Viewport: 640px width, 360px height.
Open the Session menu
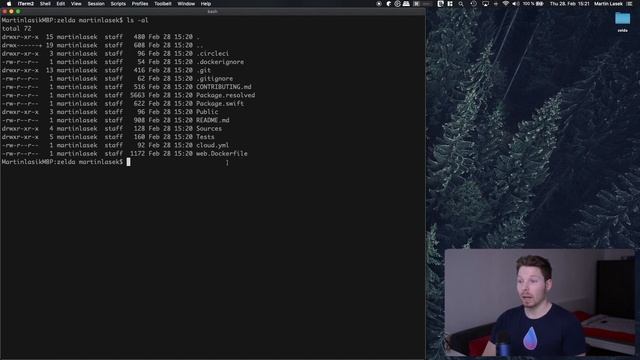(96, 4)
